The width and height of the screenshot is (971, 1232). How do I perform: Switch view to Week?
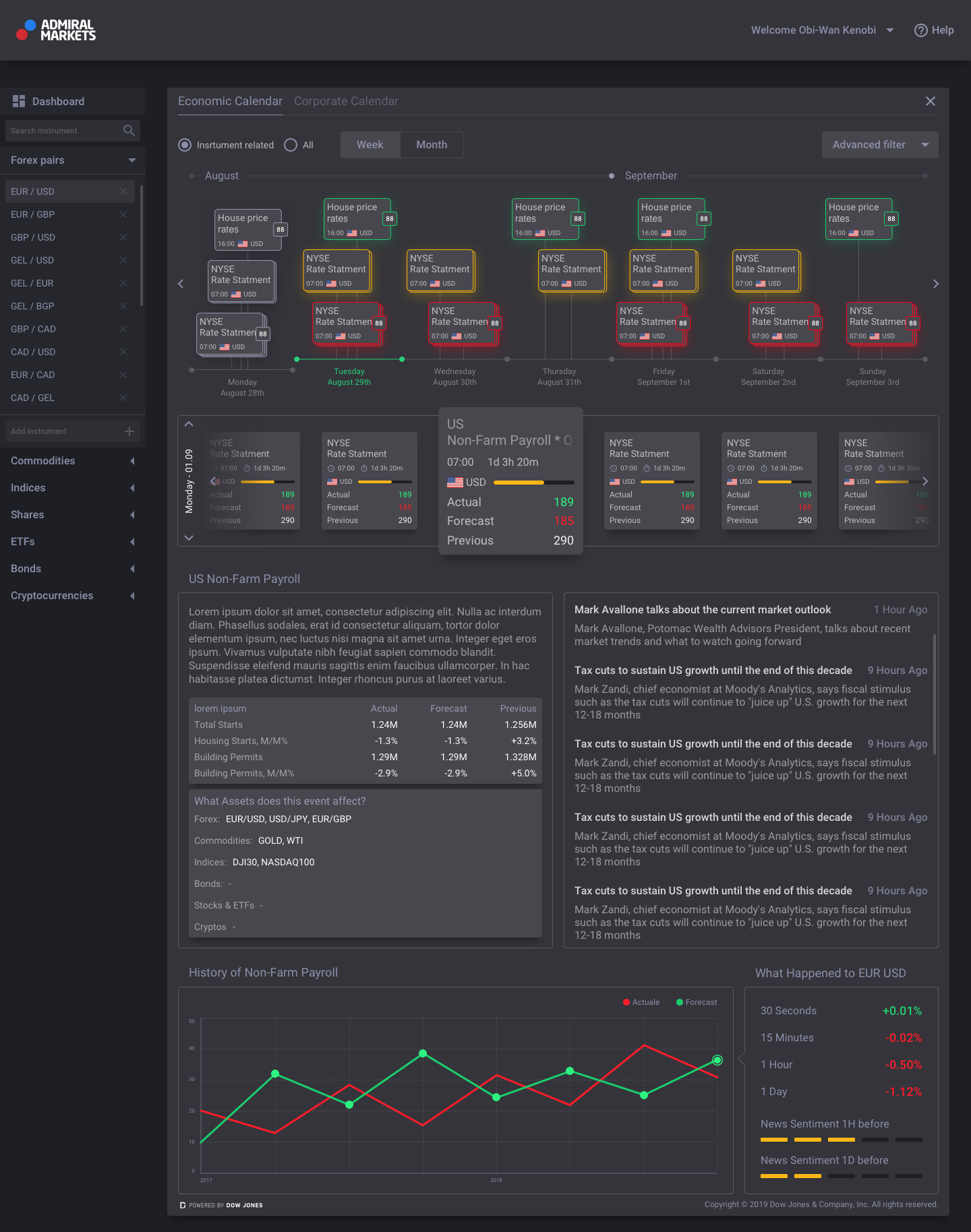click(x=370, y=145)
